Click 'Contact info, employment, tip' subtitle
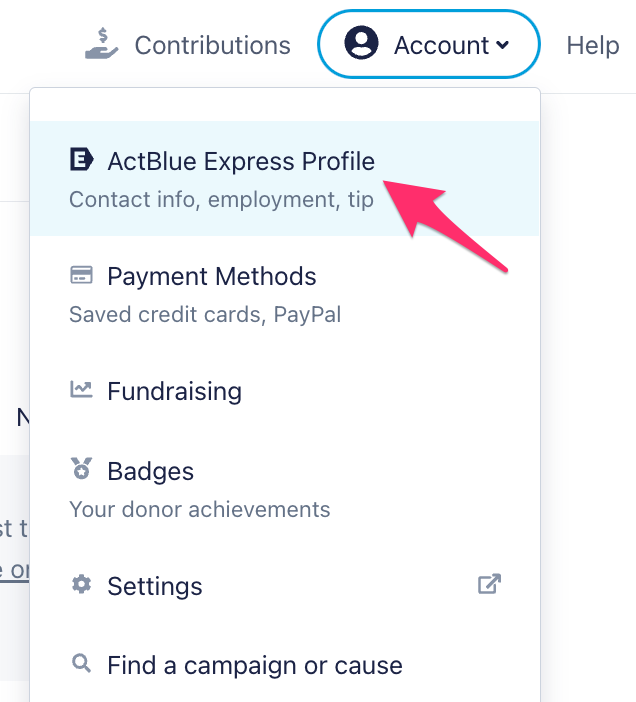This screenshot has width=636, height=702. coord(221,199)
